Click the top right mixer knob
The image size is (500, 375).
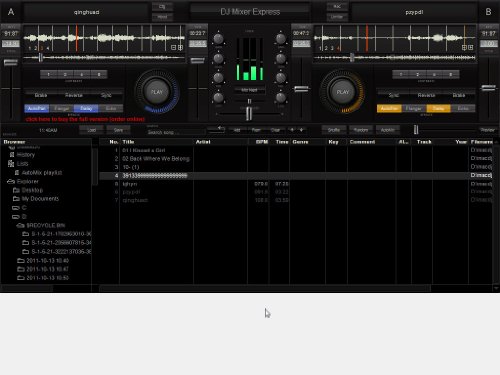281,39
